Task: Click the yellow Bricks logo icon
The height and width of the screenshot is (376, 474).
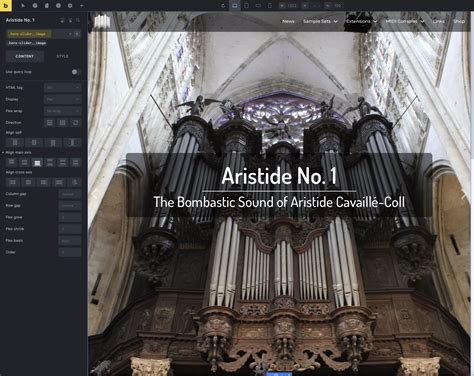Action: click(6, 5)
